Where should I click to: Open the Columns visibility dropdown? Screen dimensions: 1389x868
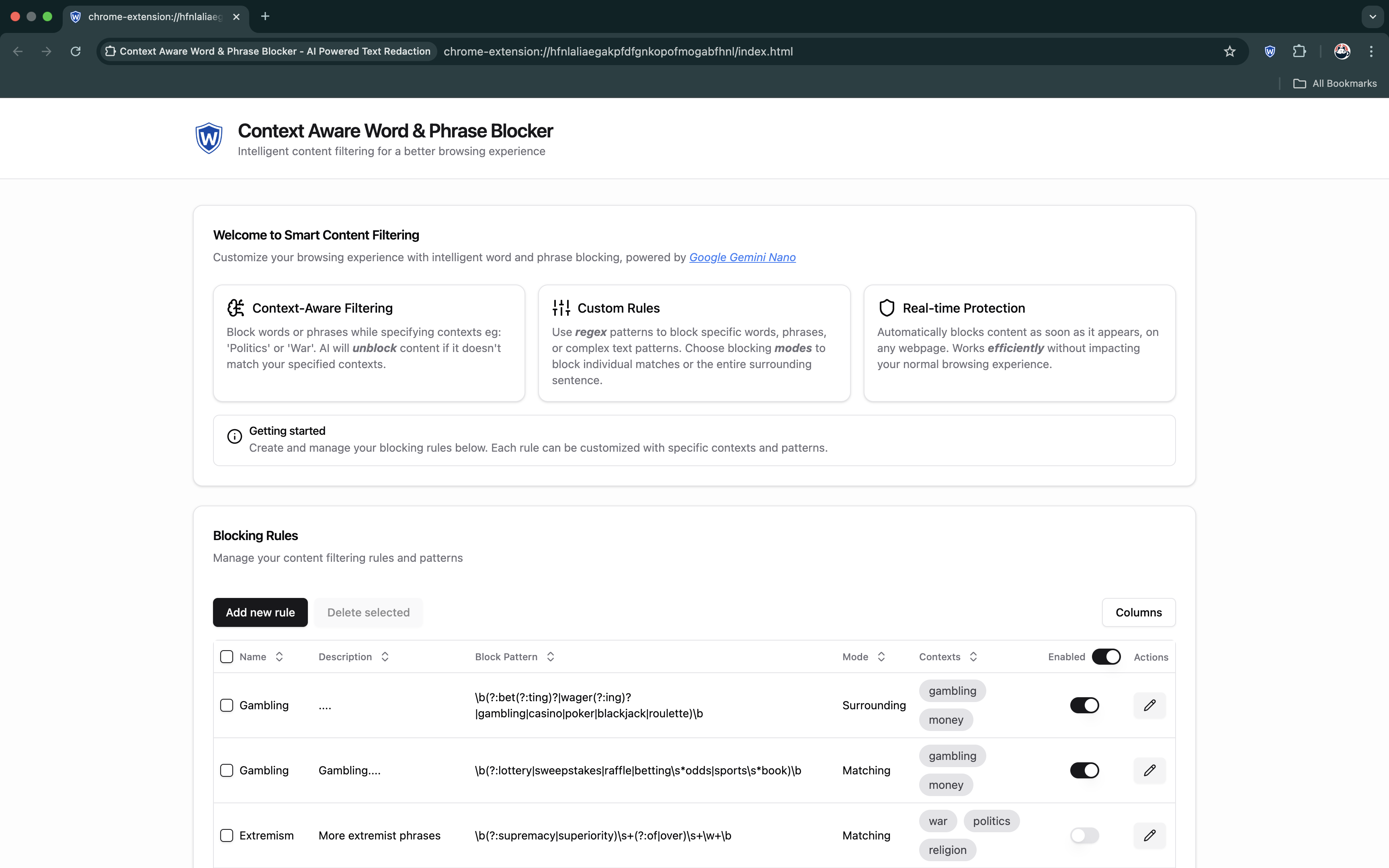(x=1138, y=612)
